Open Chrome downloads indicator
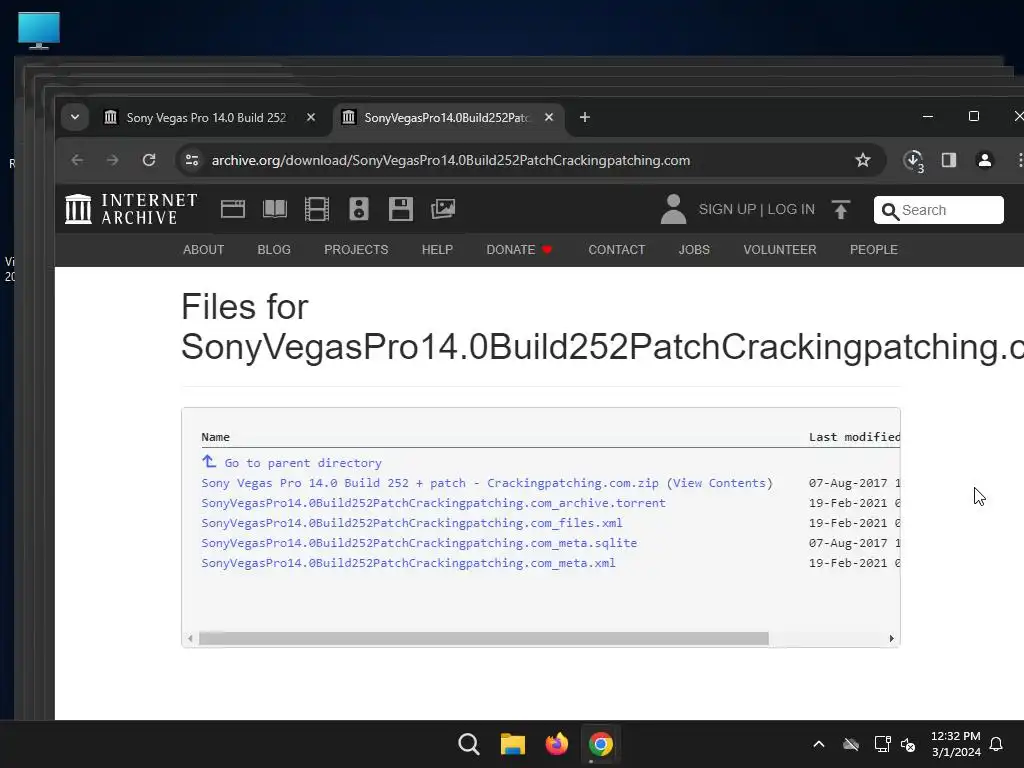Screen dimensions: 1024x768 913,161
